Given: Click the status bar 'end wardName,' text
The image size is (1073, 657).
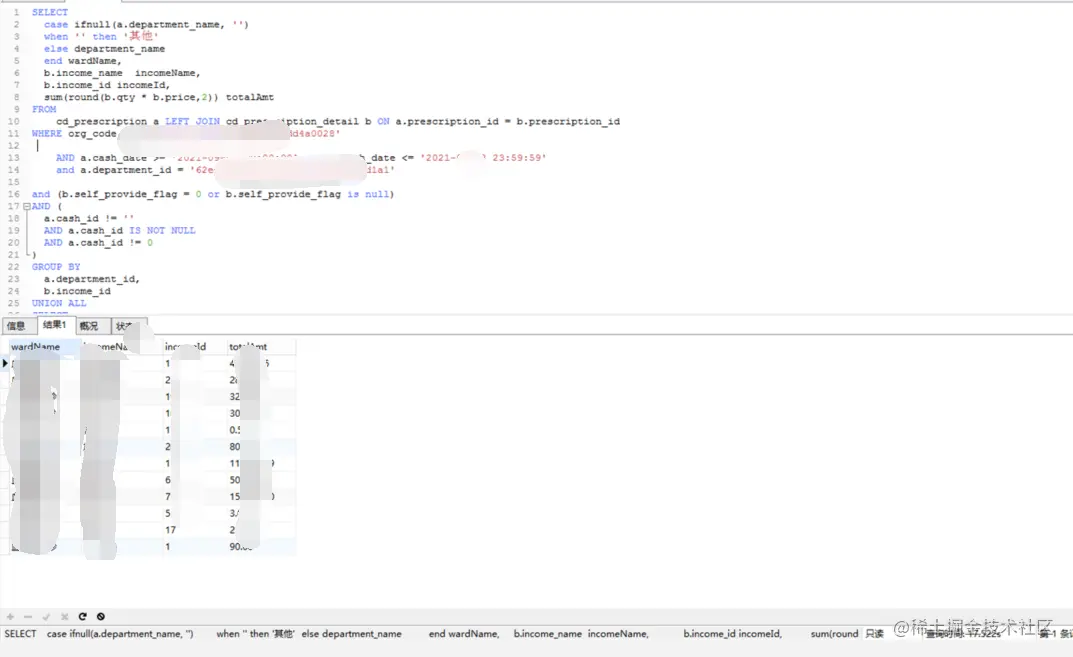Looking at the screenshot, I should pos(464,634).
